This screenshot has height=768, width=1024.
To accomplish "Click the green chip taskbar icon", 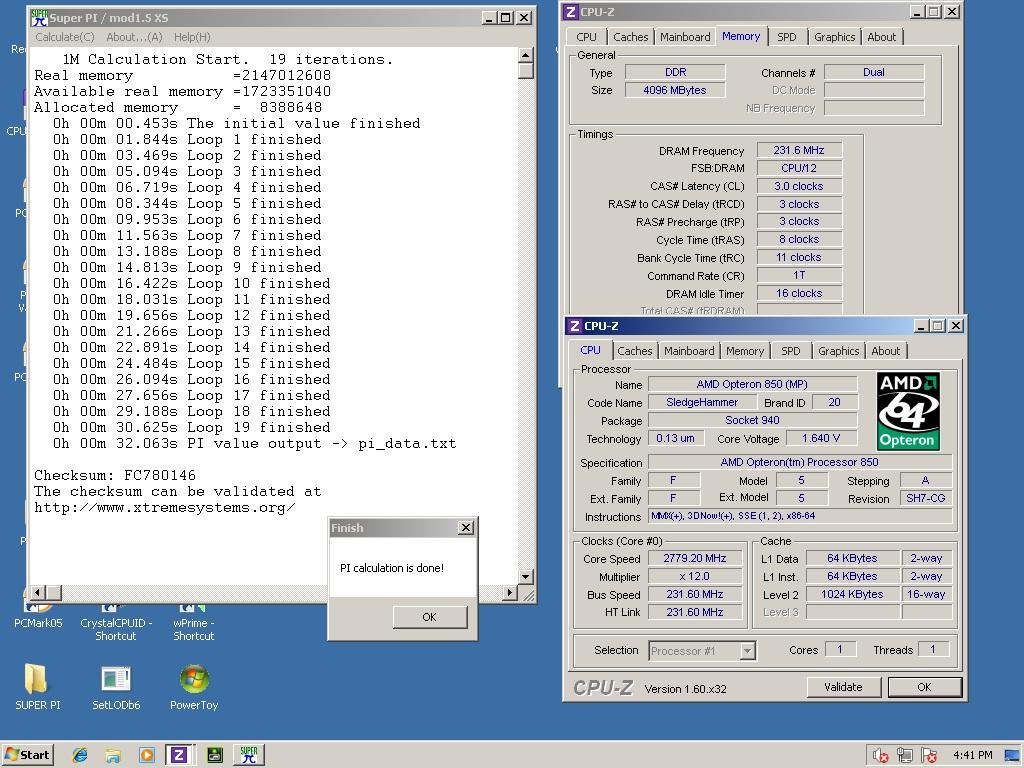I will click(214, 756).
